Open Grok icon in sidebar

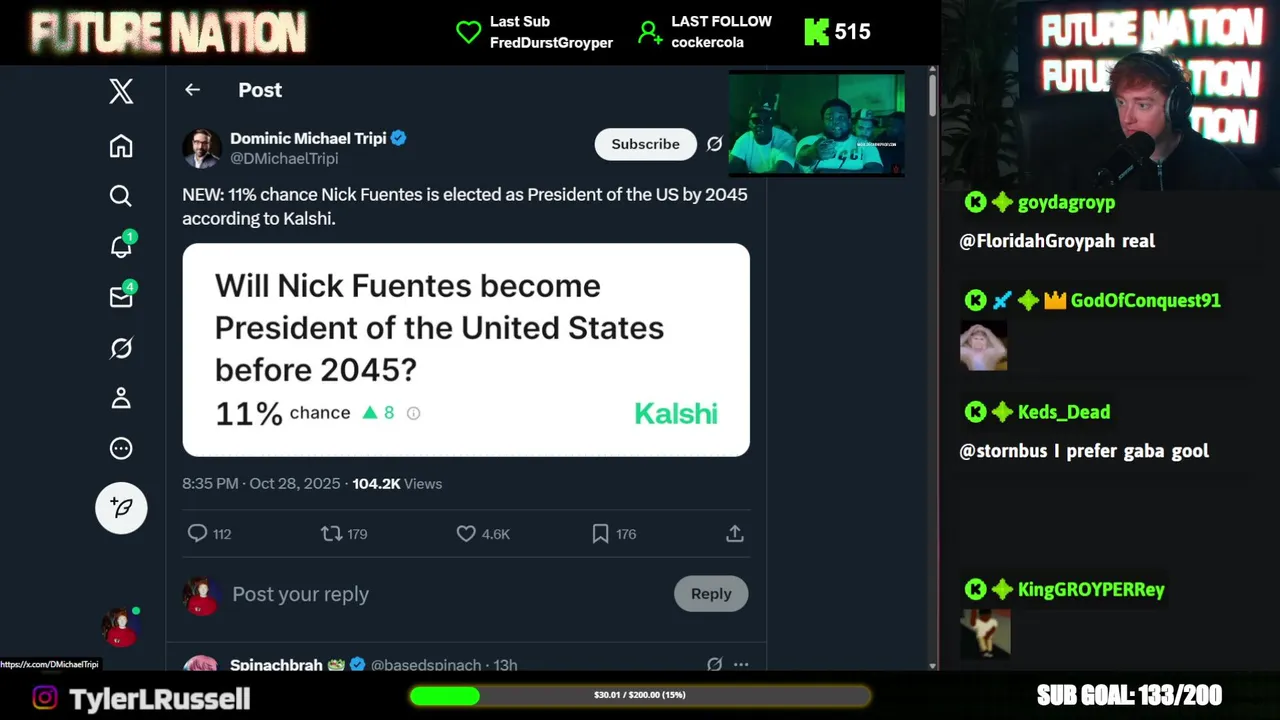tap(121, 348)
